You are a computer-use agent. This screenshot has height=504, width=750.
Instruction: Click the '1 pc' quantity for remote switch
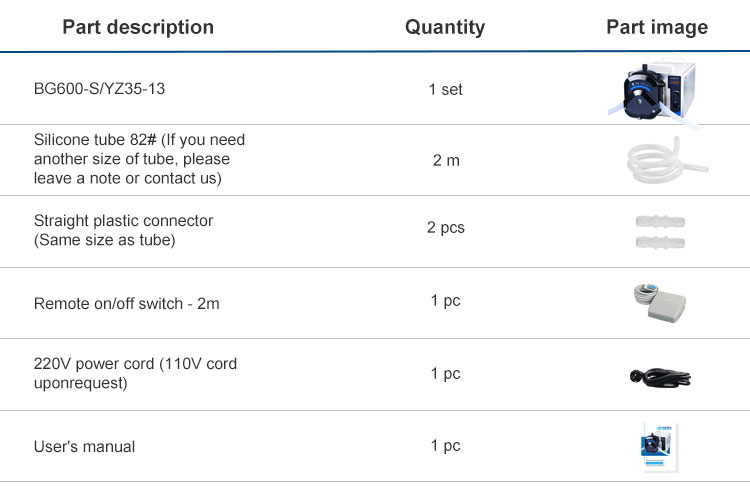pyautogui.click(x=445, y=301)
